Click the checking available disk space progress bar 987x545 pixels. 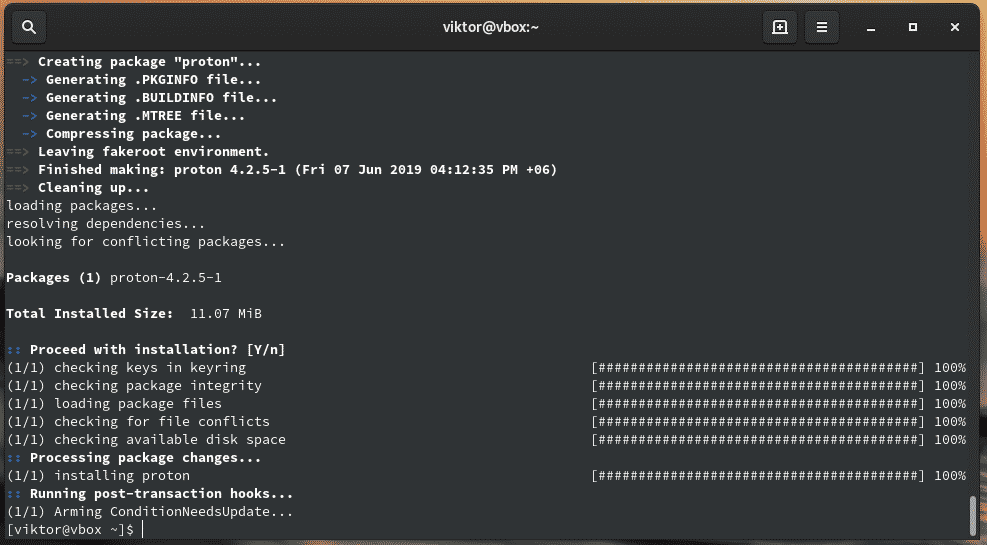(x=758, y=439)
